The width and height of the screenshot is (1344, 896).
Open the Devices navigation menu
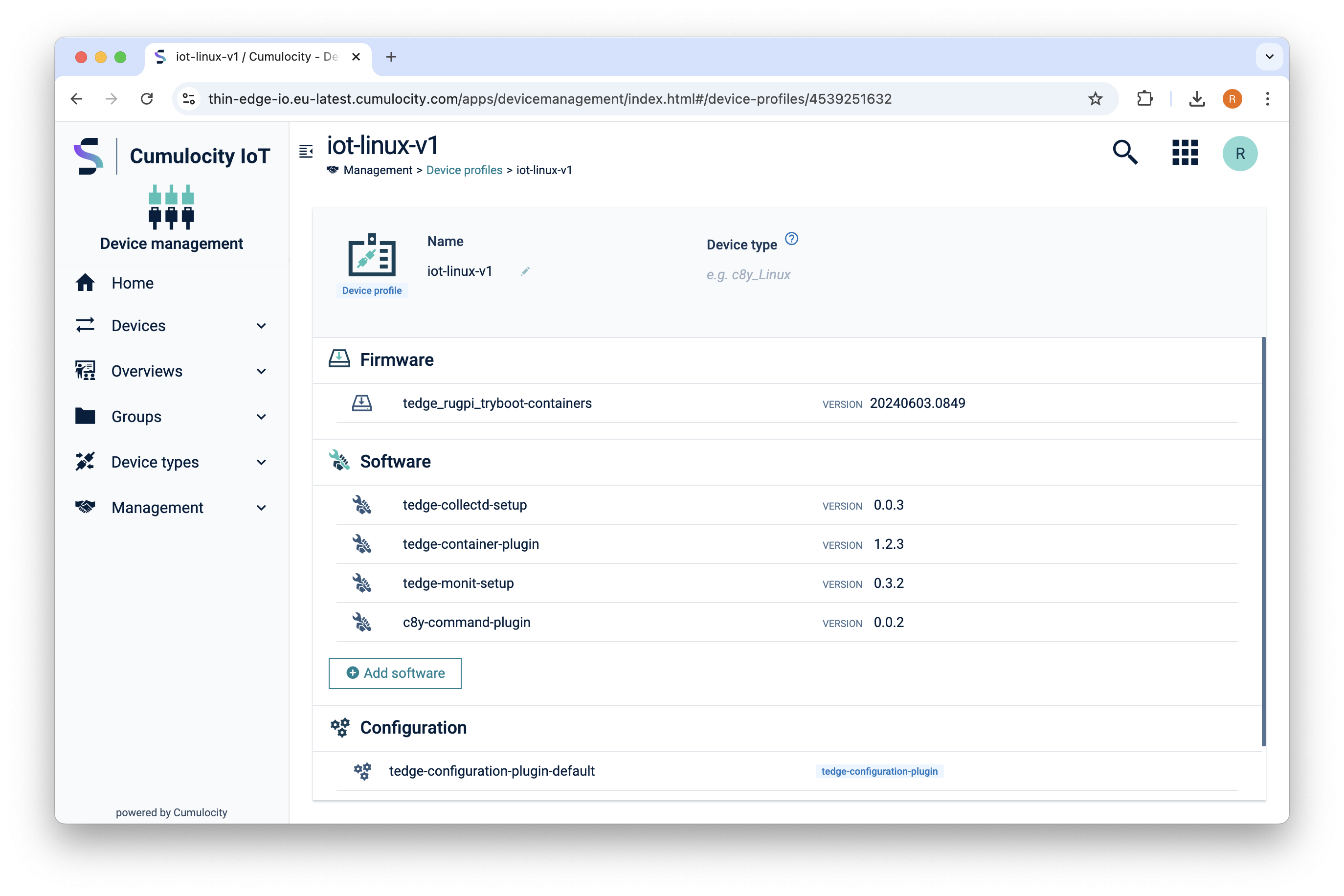coord(172,326)
